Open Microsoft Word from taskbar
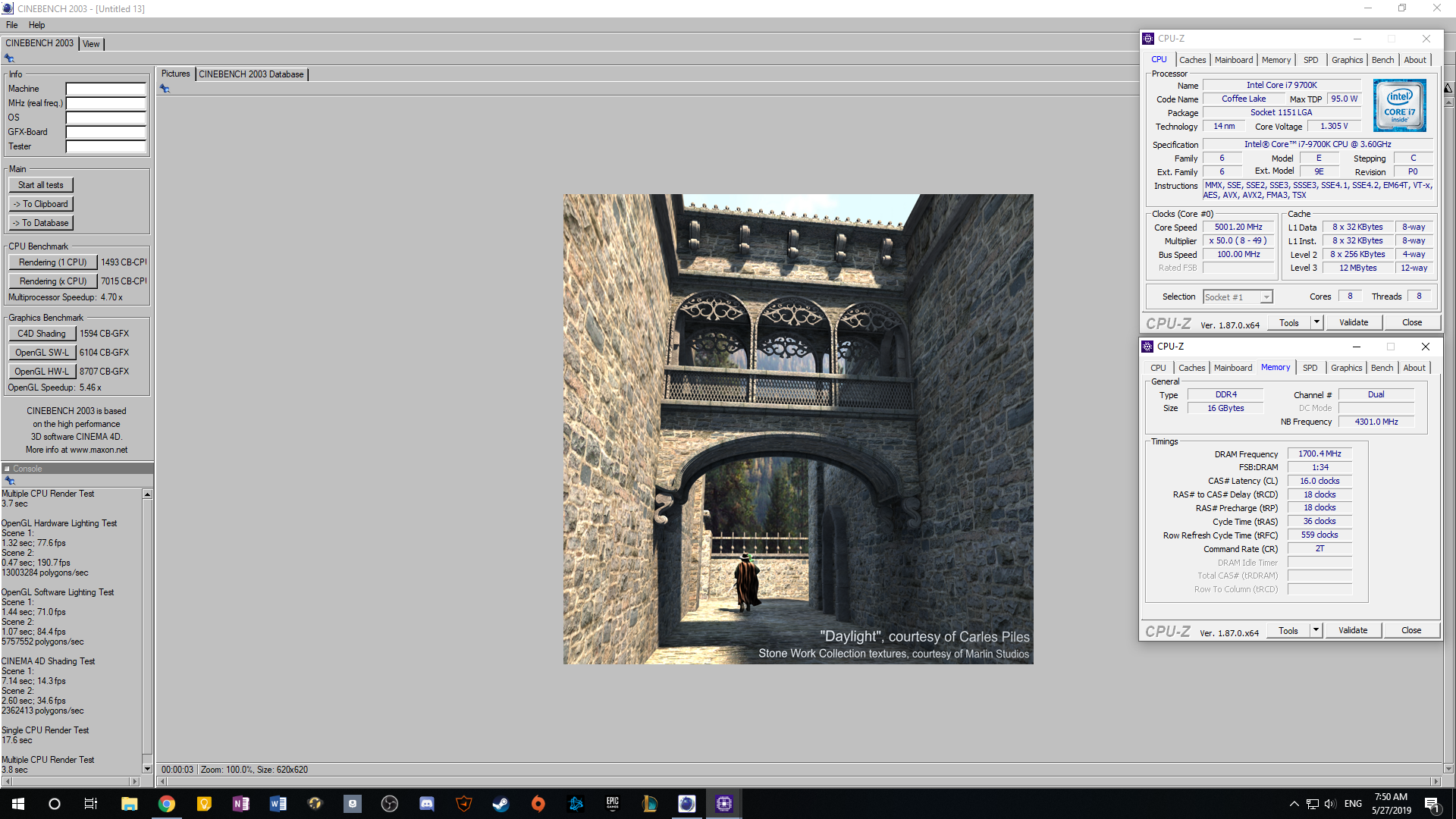 [x=278, y=804]
